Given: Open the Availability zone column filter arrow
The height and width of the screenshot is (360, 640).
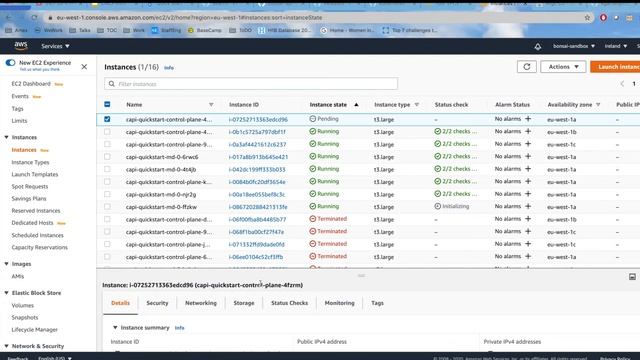Looking at the screenshot, I should (x=598, y=104).
